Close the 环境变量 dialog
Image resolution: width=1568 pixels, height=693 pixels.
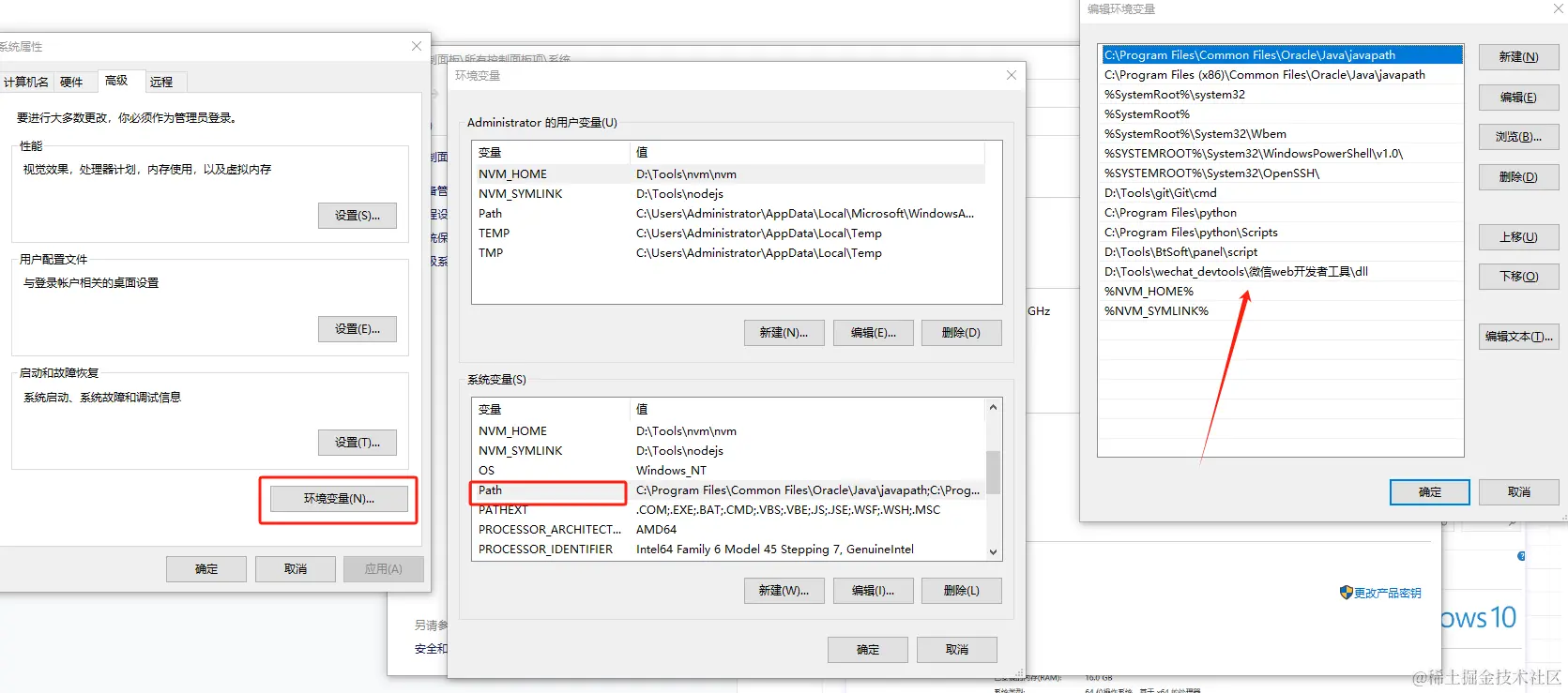1012,75
